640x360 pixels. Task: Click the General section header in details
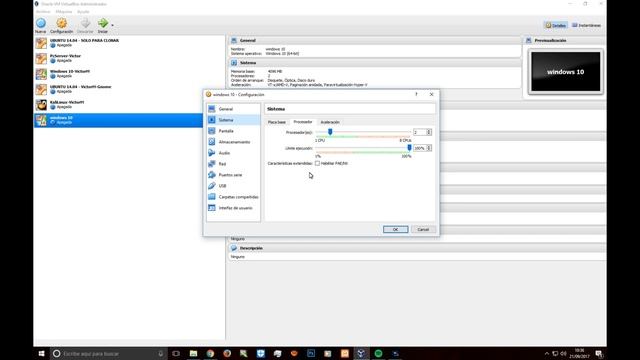click(375, 40)
